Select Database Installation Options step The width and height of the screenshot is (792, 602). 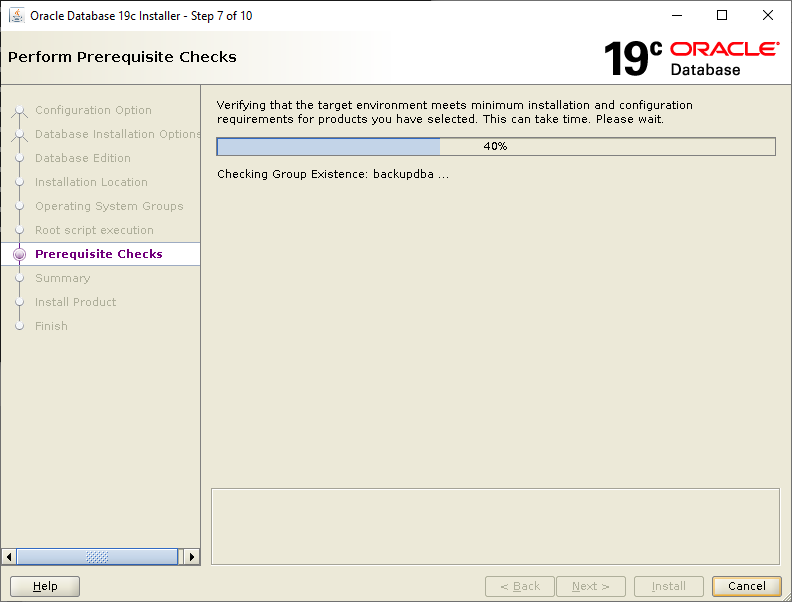pyautogui.click(x=118, y=134)
